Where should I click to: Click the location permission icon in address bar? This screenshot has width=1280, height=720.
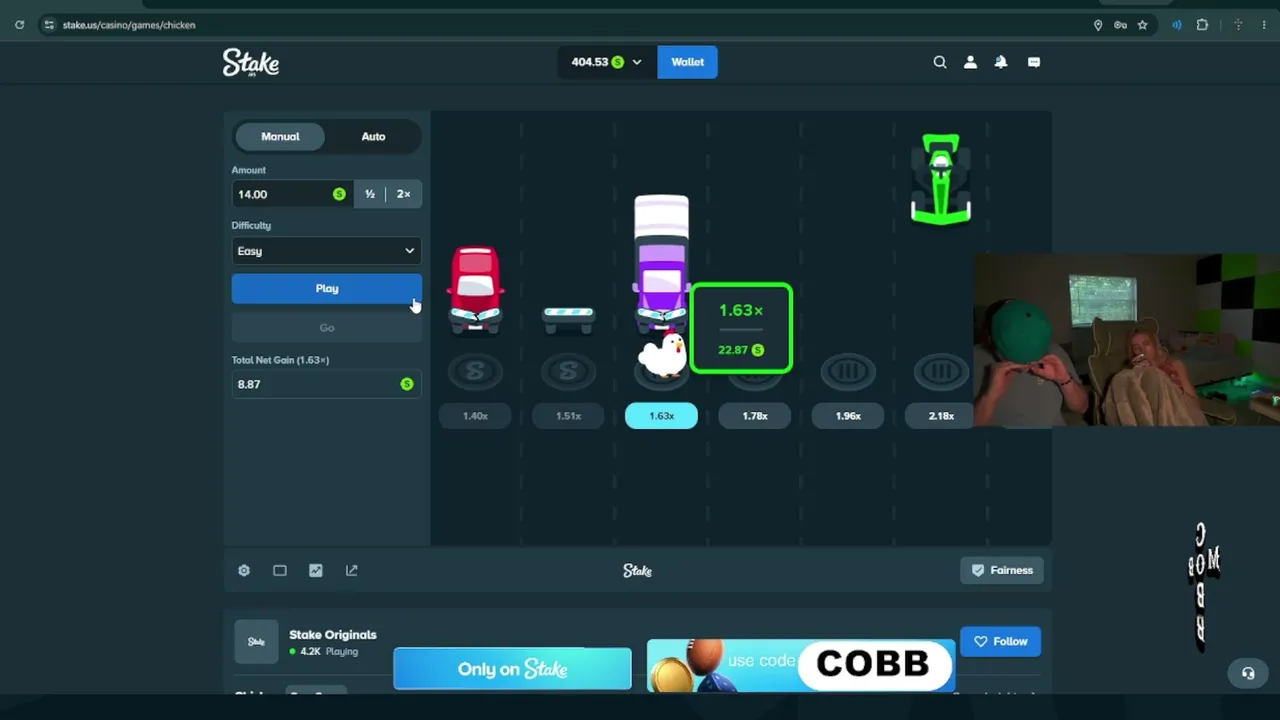1098,25
